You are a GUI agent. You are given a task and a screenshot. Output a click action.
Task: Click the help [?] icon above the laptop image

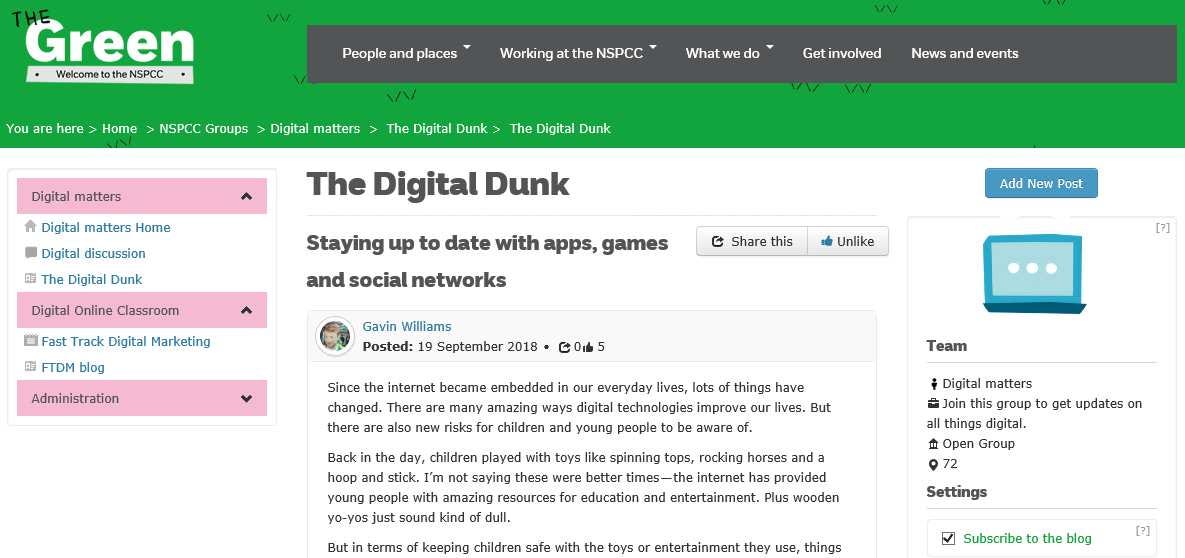1162,228
